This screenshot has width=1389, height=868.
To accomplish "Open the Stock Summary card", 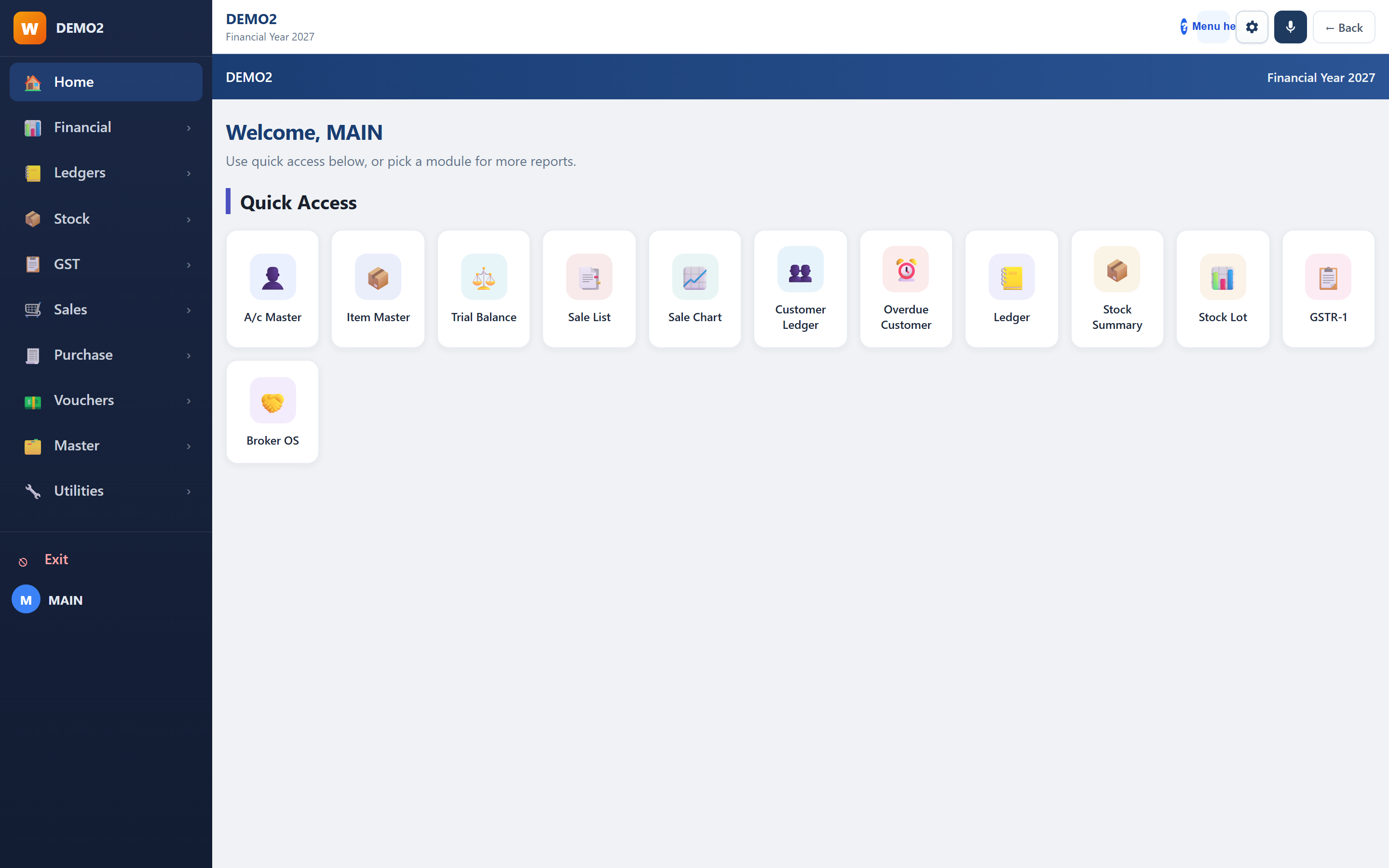I will (1117, 289).
